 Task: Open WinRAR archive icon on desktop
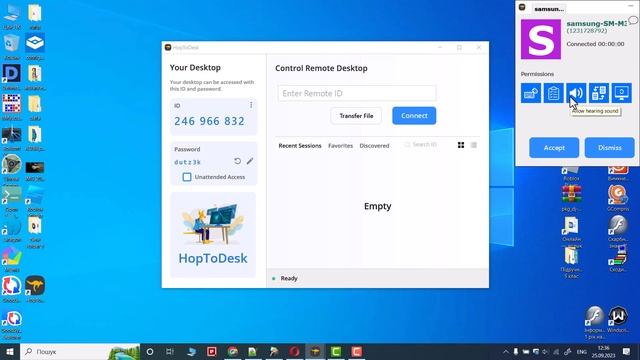click(571, 199)
